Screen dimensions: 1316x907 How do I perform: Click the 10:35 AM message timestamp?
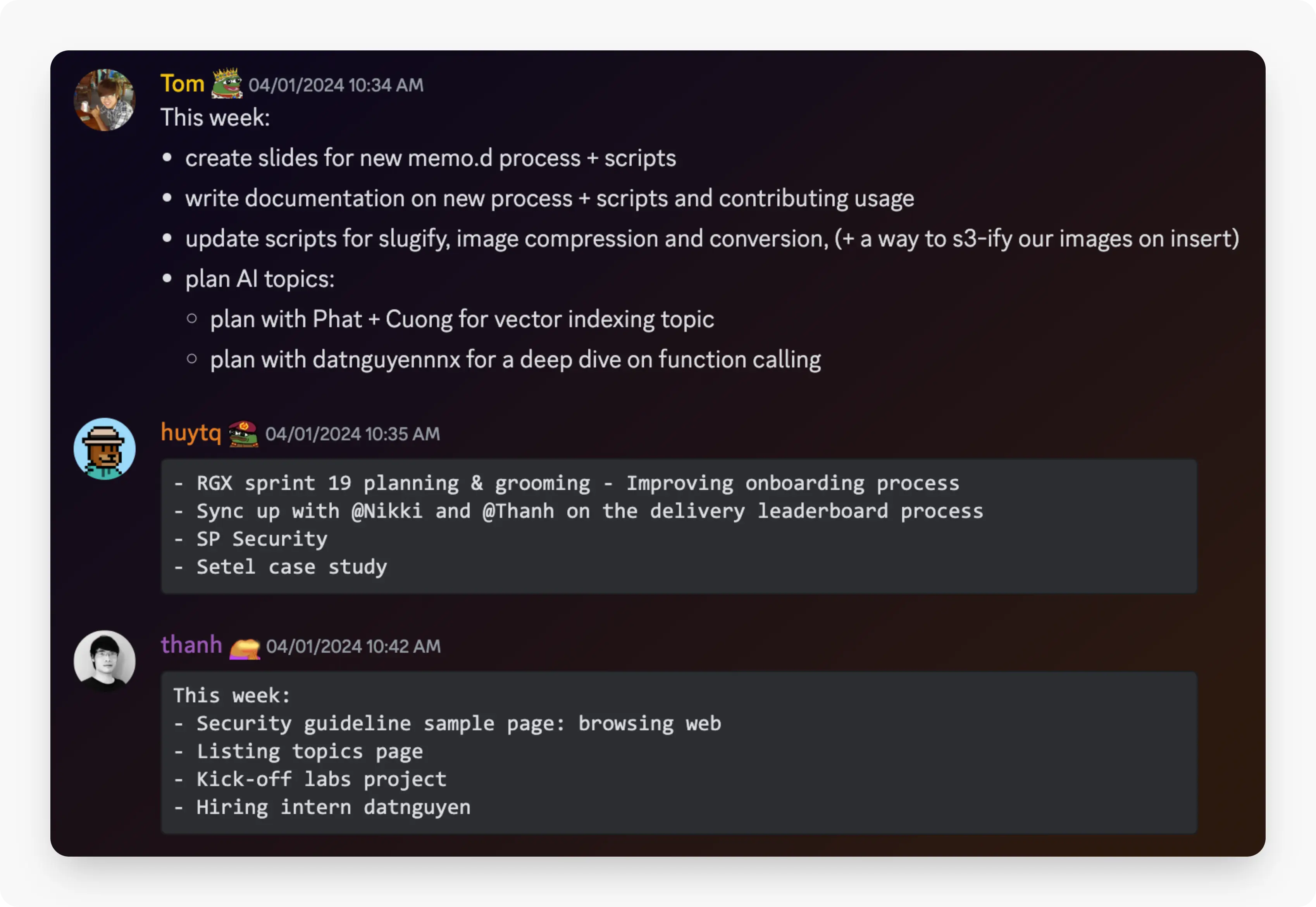point(352,434)
